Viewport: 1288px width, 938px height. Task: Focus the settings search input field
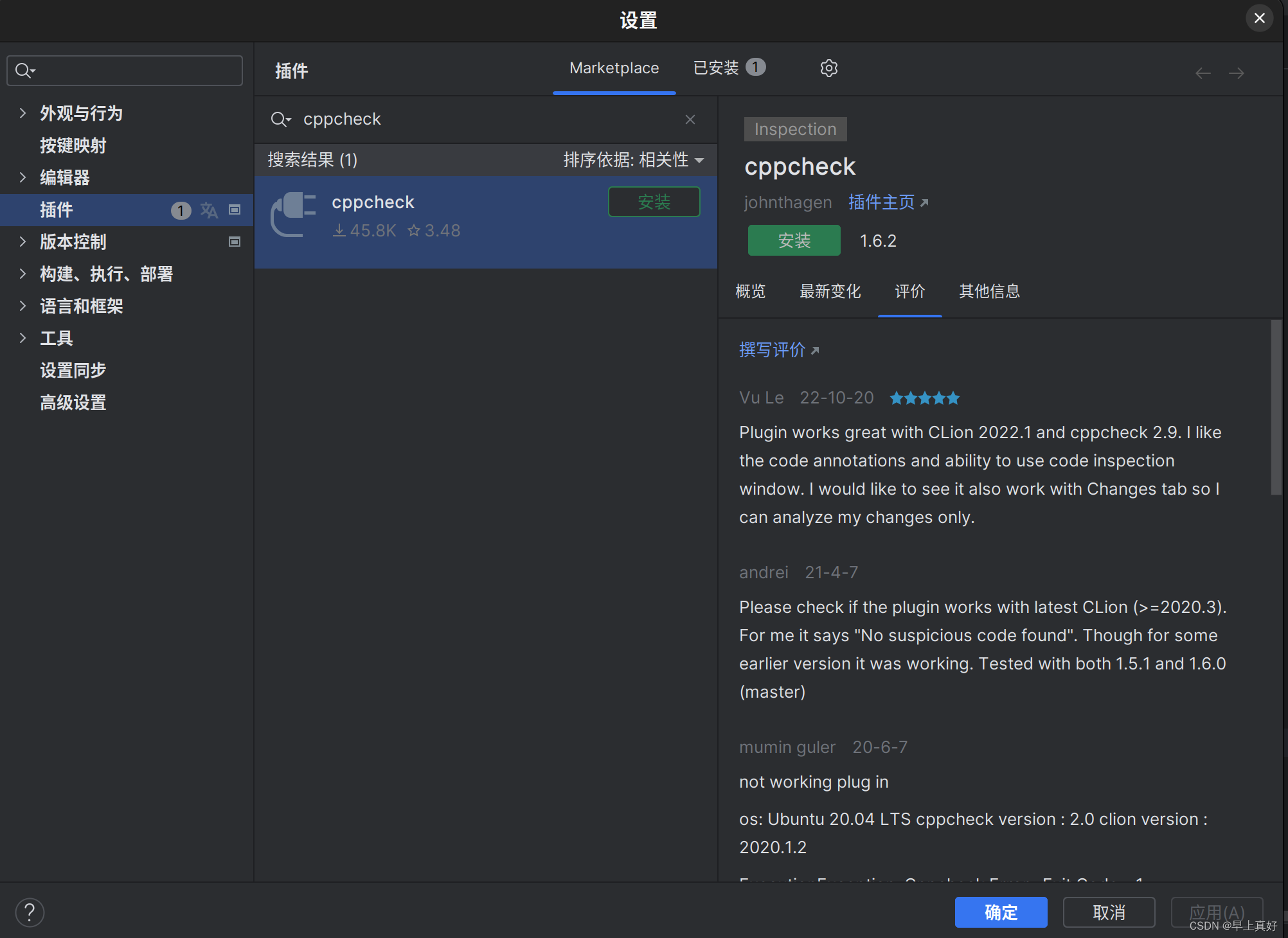125,71
